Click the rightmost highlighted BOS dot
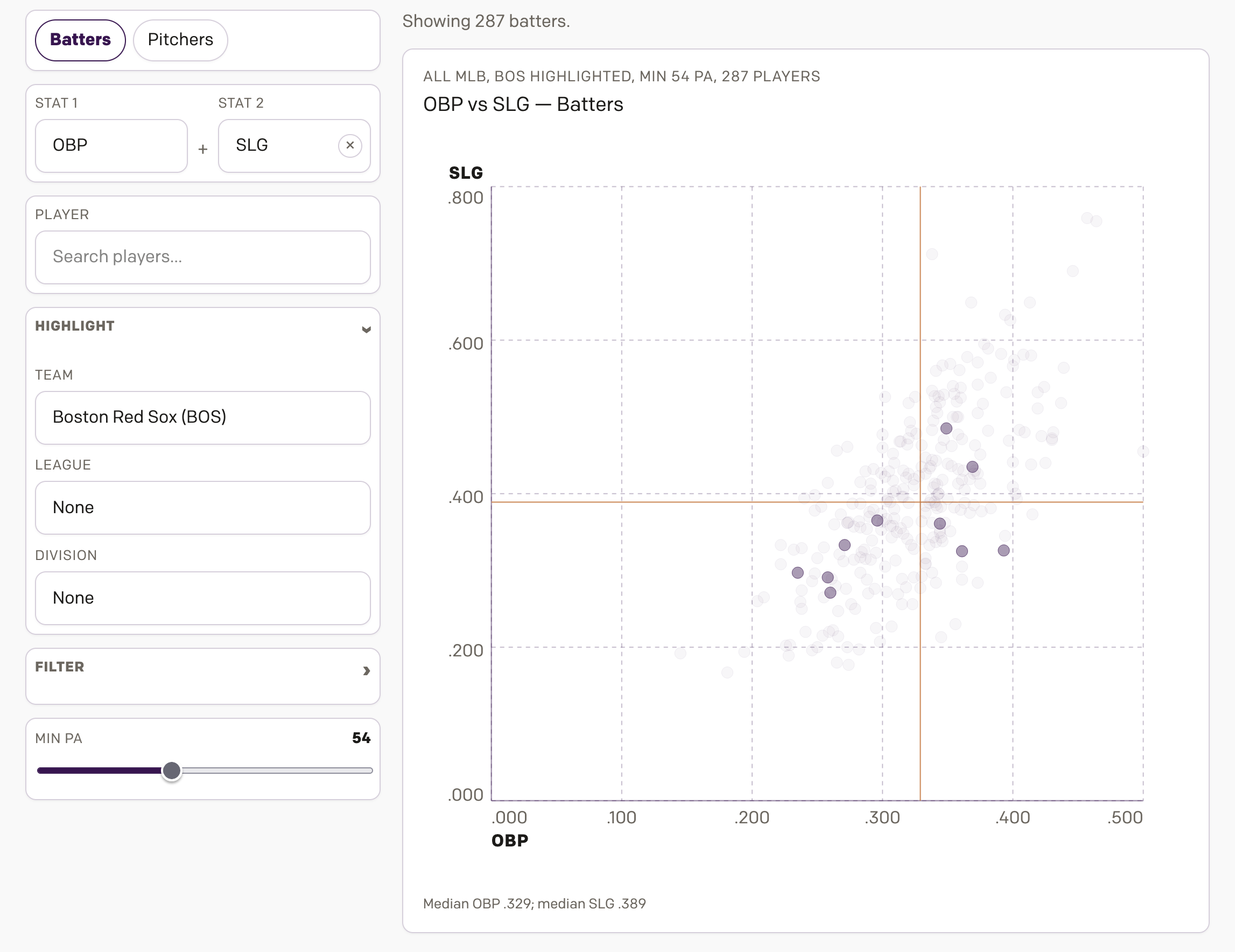 pyautogui.click(x=1004, y=550)
